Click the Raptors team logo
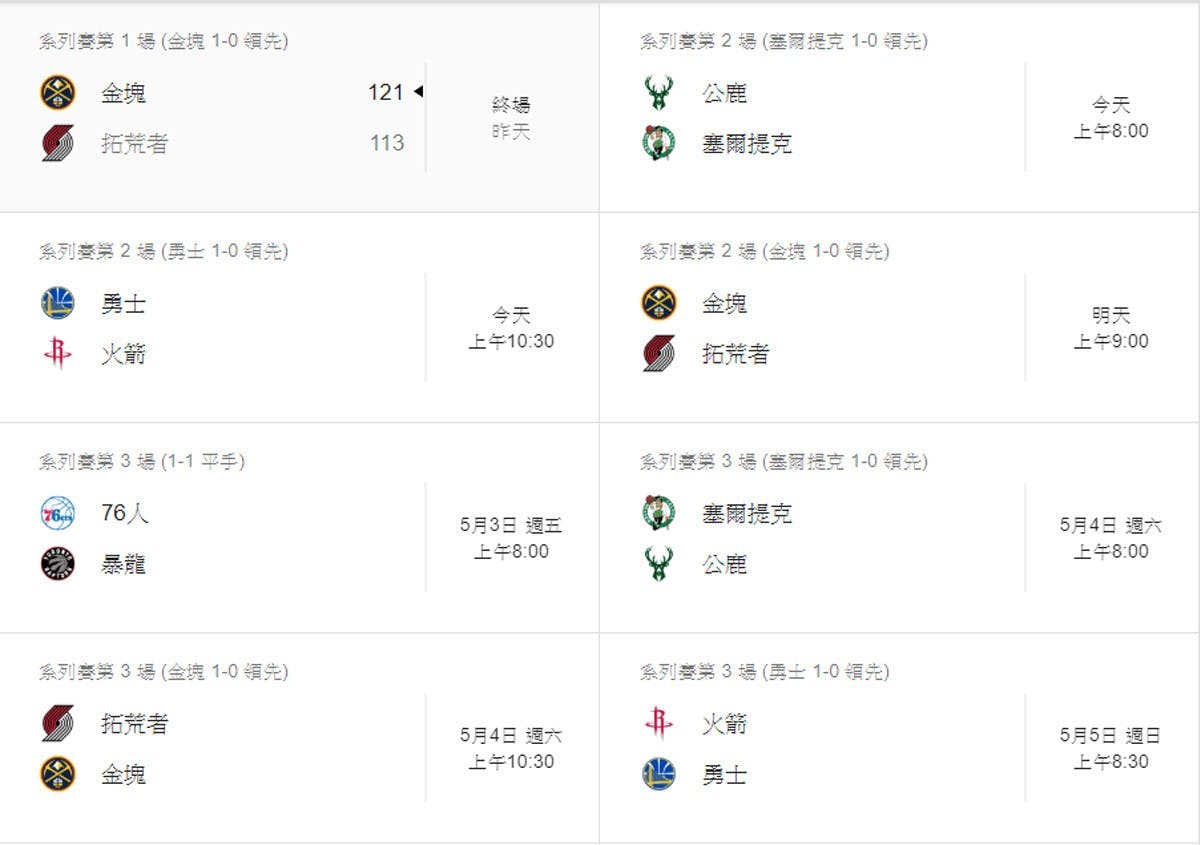1200x845 pixels. pos(58,565)
